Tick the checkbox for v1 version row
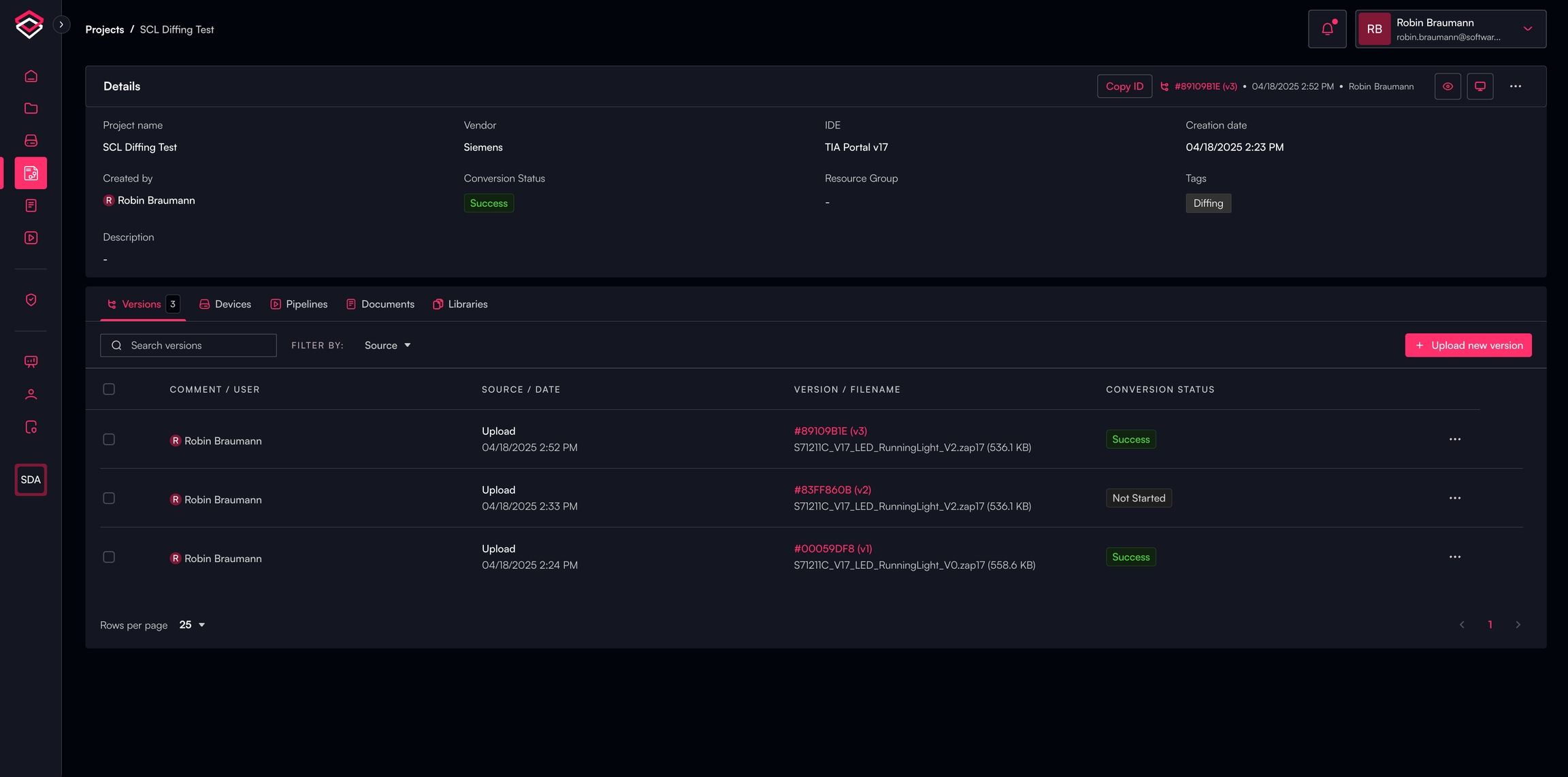The width and height of the screenshot is (1568, 777). (x=109, y=557)
